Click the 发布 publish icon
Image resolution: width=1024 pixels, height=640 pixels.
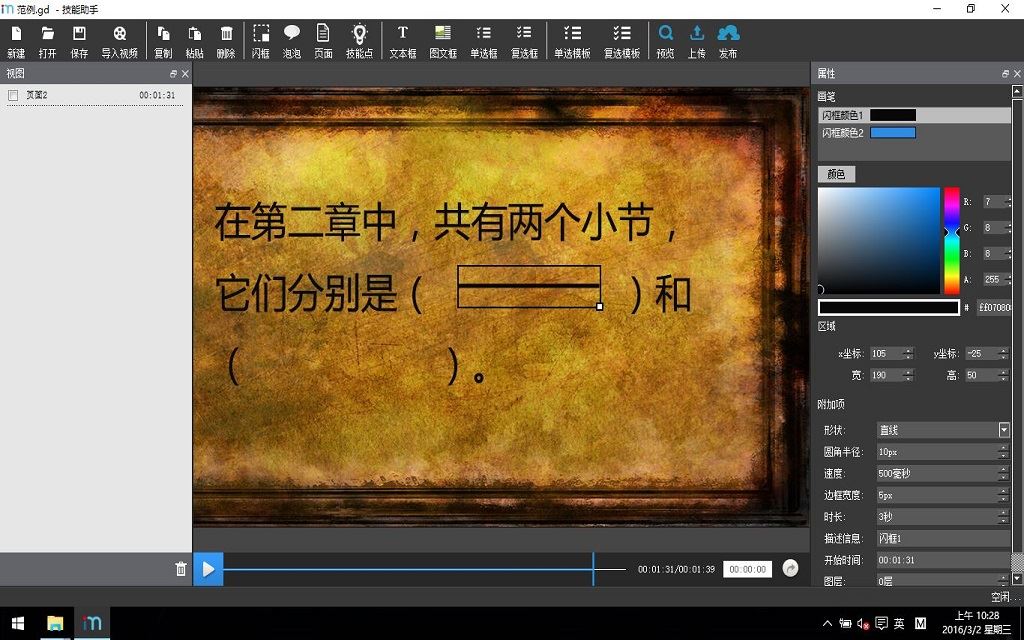tap(728, 41)
